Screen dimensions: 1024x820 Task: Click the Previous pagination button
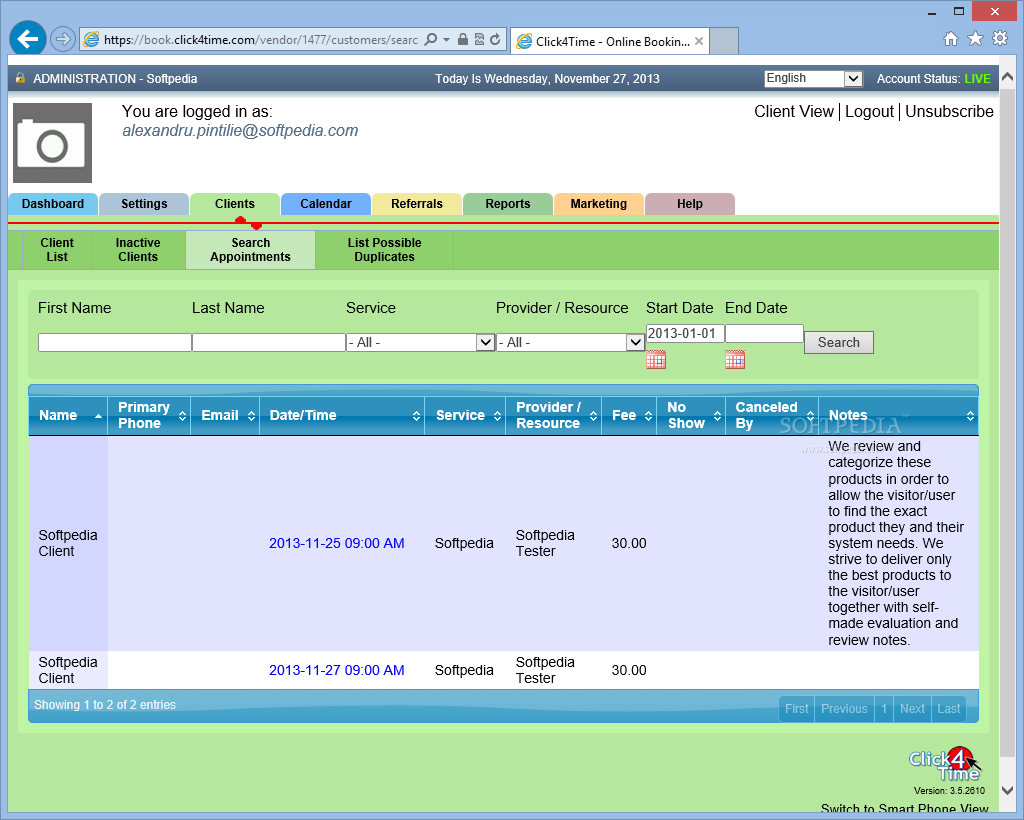pyautogui.click(x=844, y=709)
